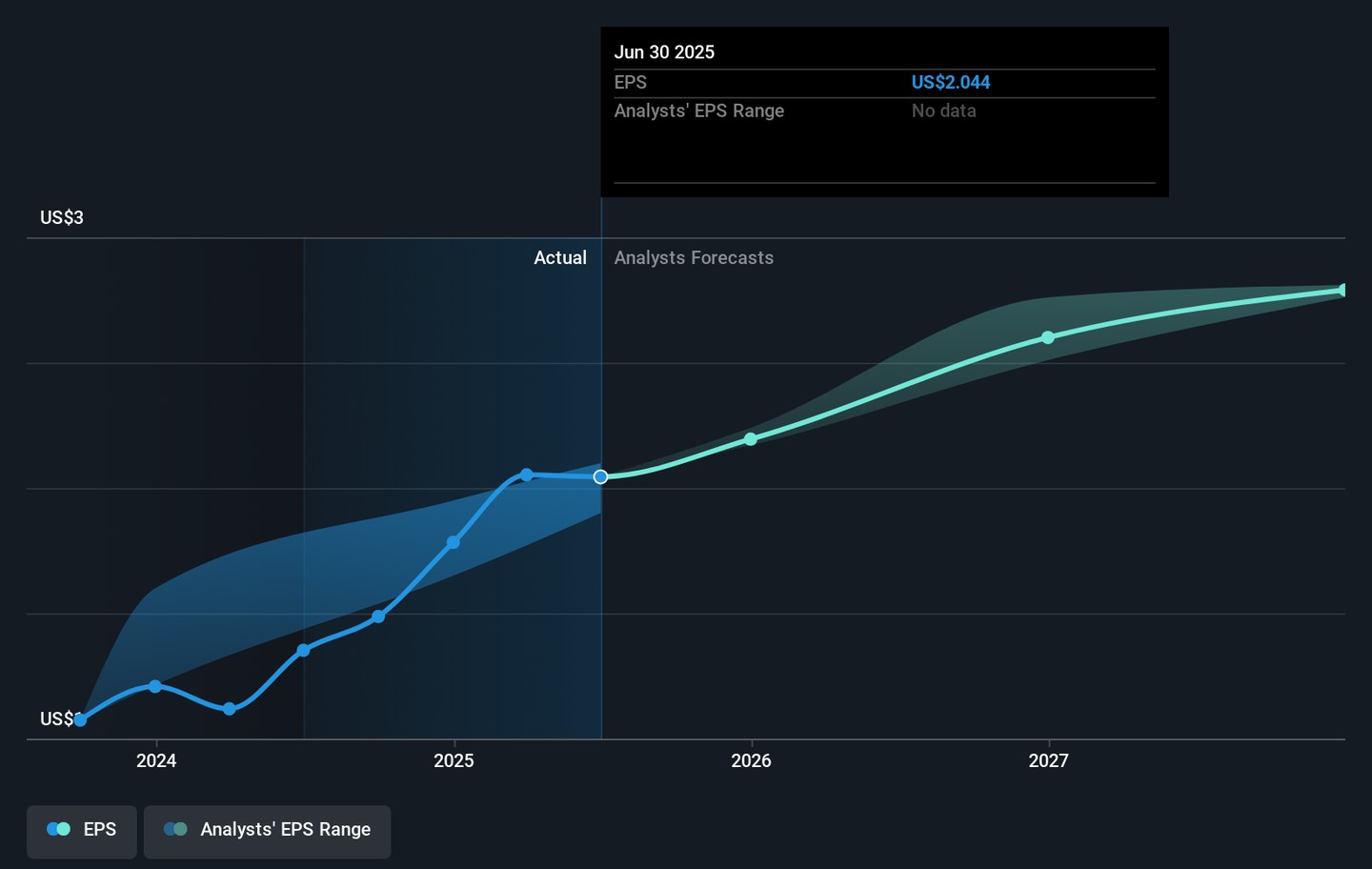Click the US$2.044 EPS value in tooltip

tap(950, 83)
